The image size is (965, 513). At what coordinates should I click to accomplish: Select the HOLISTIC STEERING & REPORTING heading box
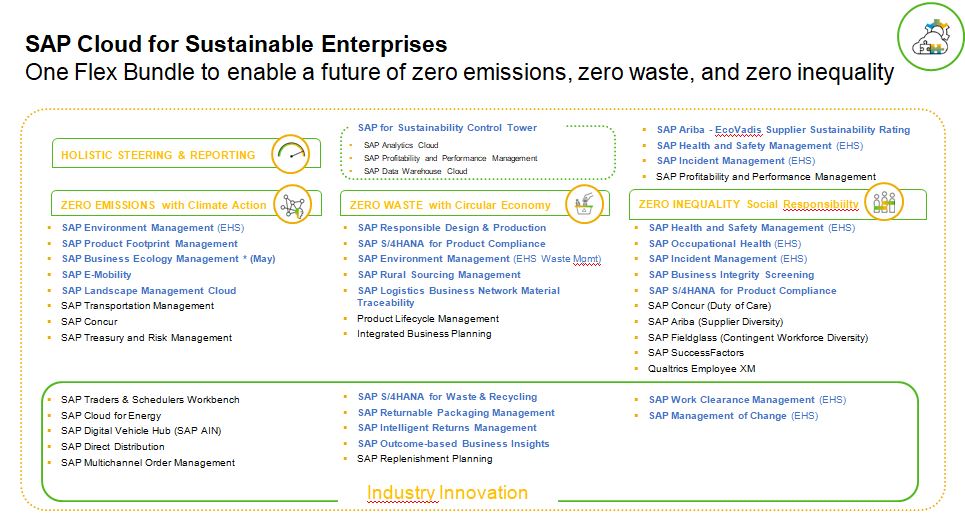point(158,155)
